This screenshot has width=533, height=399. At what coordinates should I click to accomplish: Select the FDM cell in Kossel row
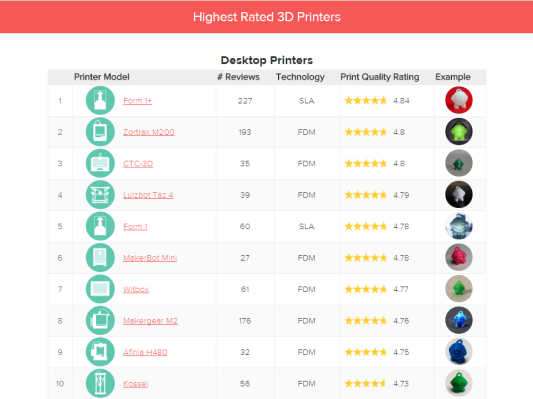pyautogui.click(x=306, y=384)
